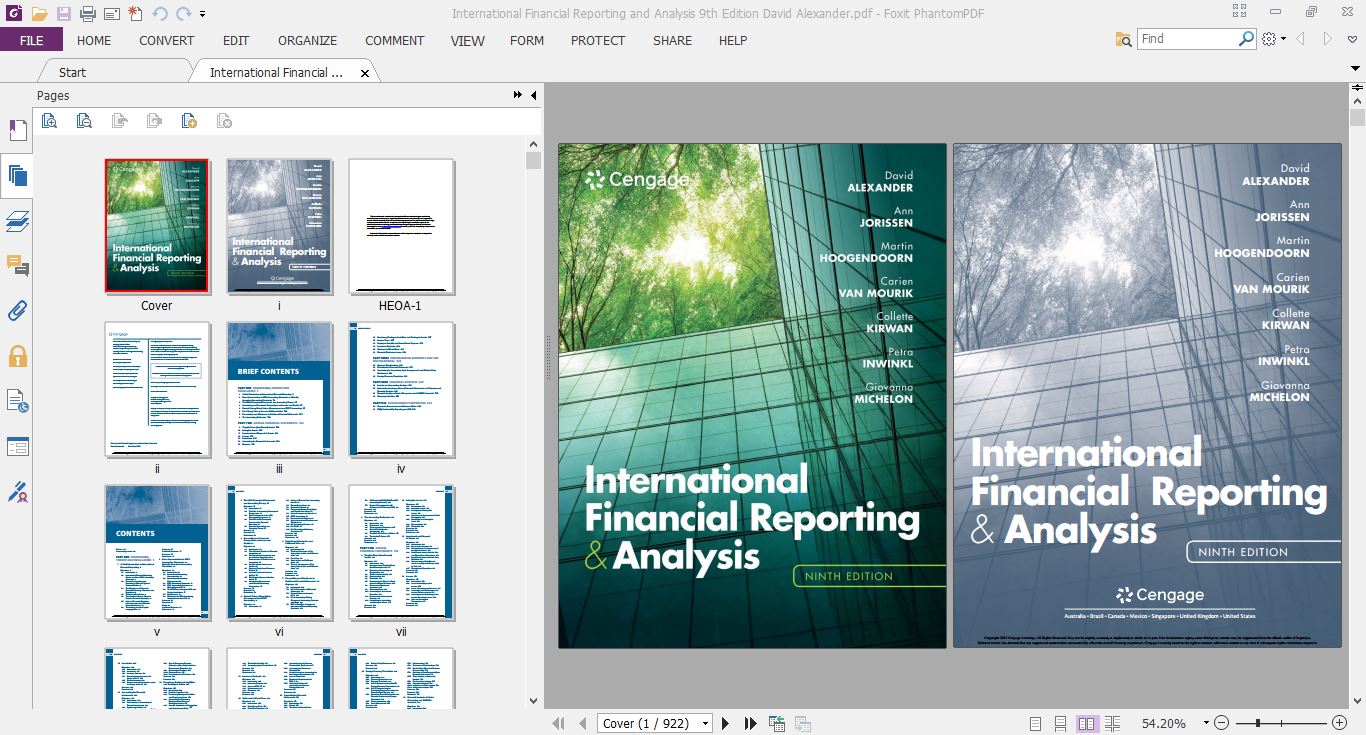Viewport: 1366px width, 735px height.
Task: Open the Attachments paperclip panel
Action: [17, 311]
